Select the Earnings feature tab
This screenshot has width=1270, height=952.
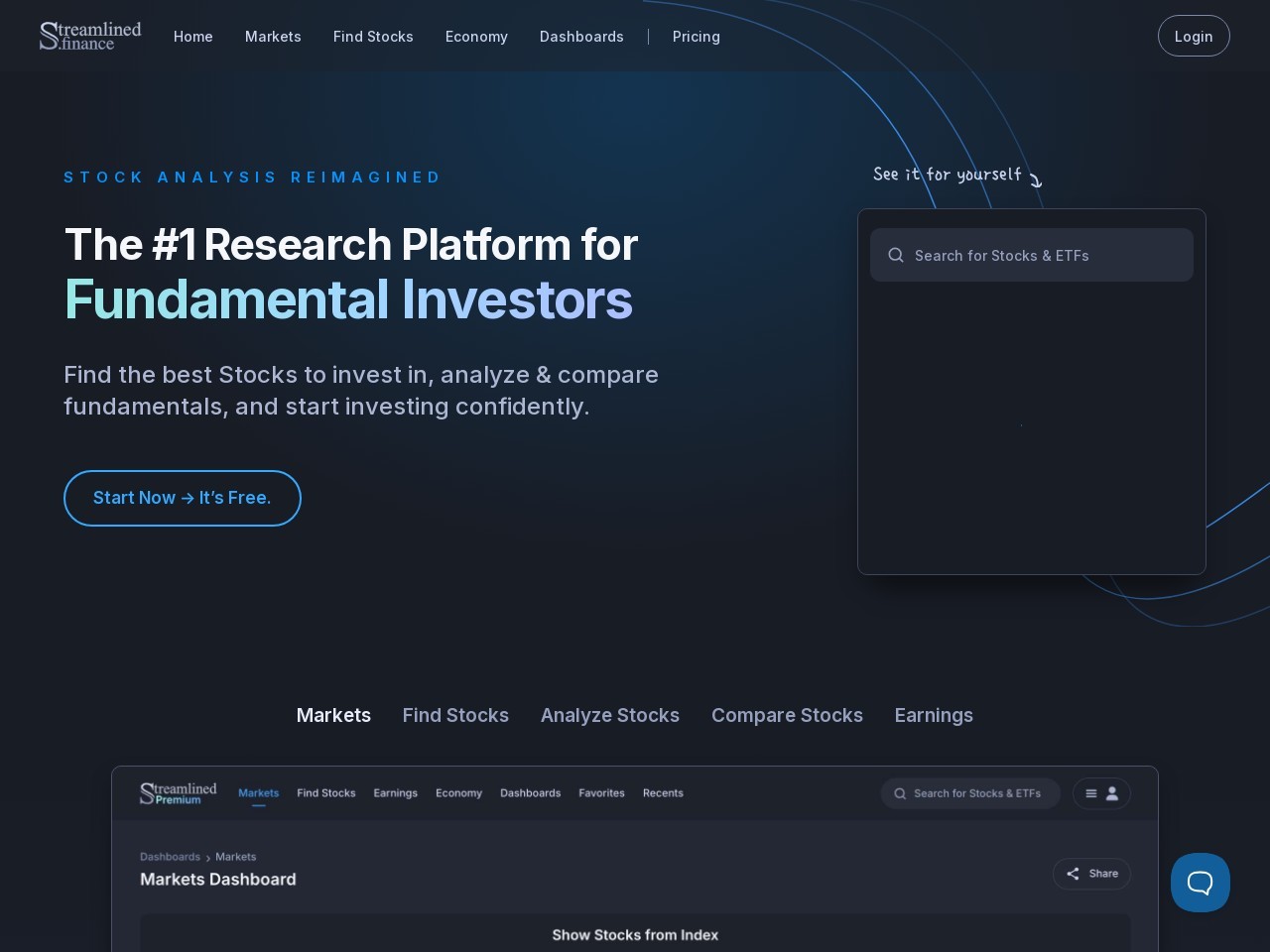934,715
